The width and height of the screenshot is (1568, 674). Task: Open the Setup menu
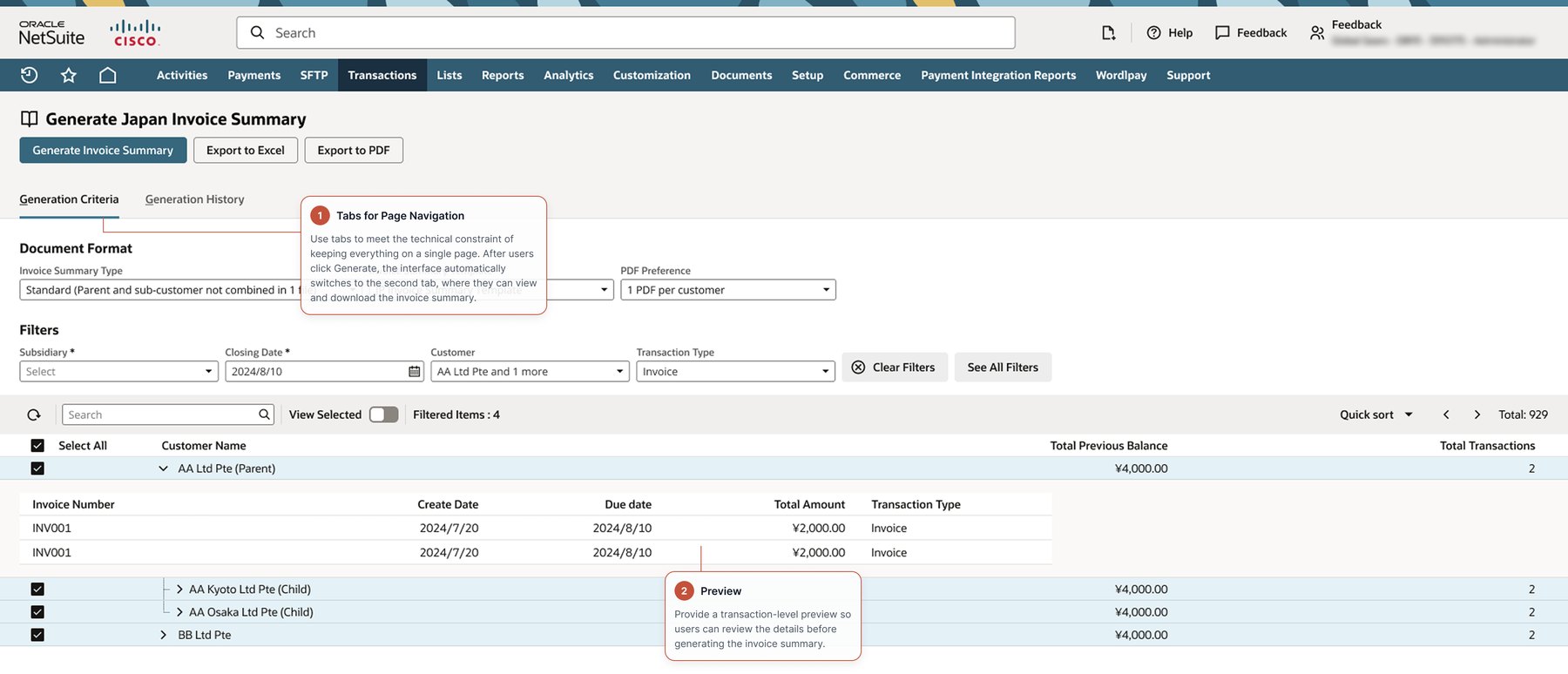pos(808,75)
